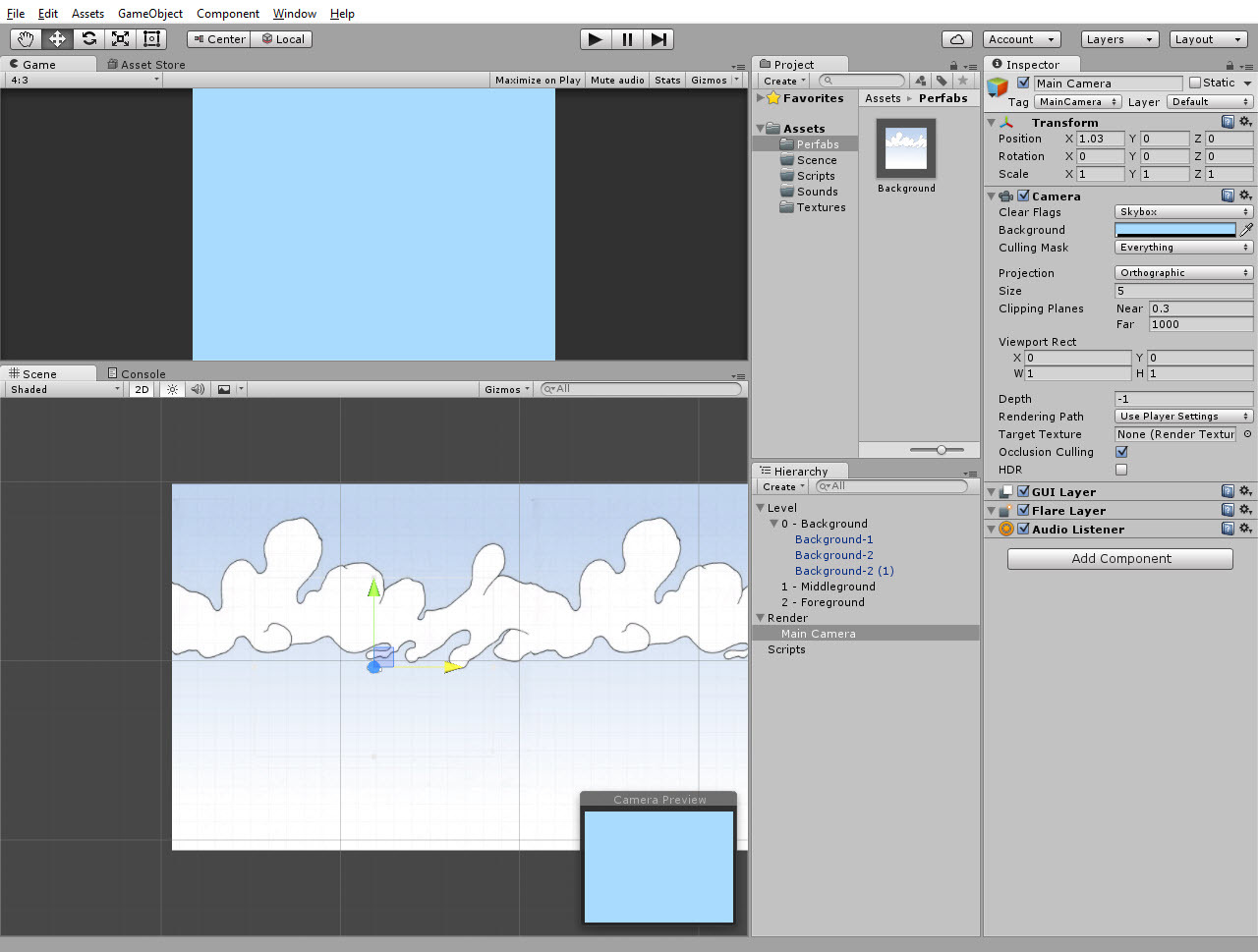Open Audio Listener gear menu
This screenshot has height=952, width=1258.
[1245, 529]
